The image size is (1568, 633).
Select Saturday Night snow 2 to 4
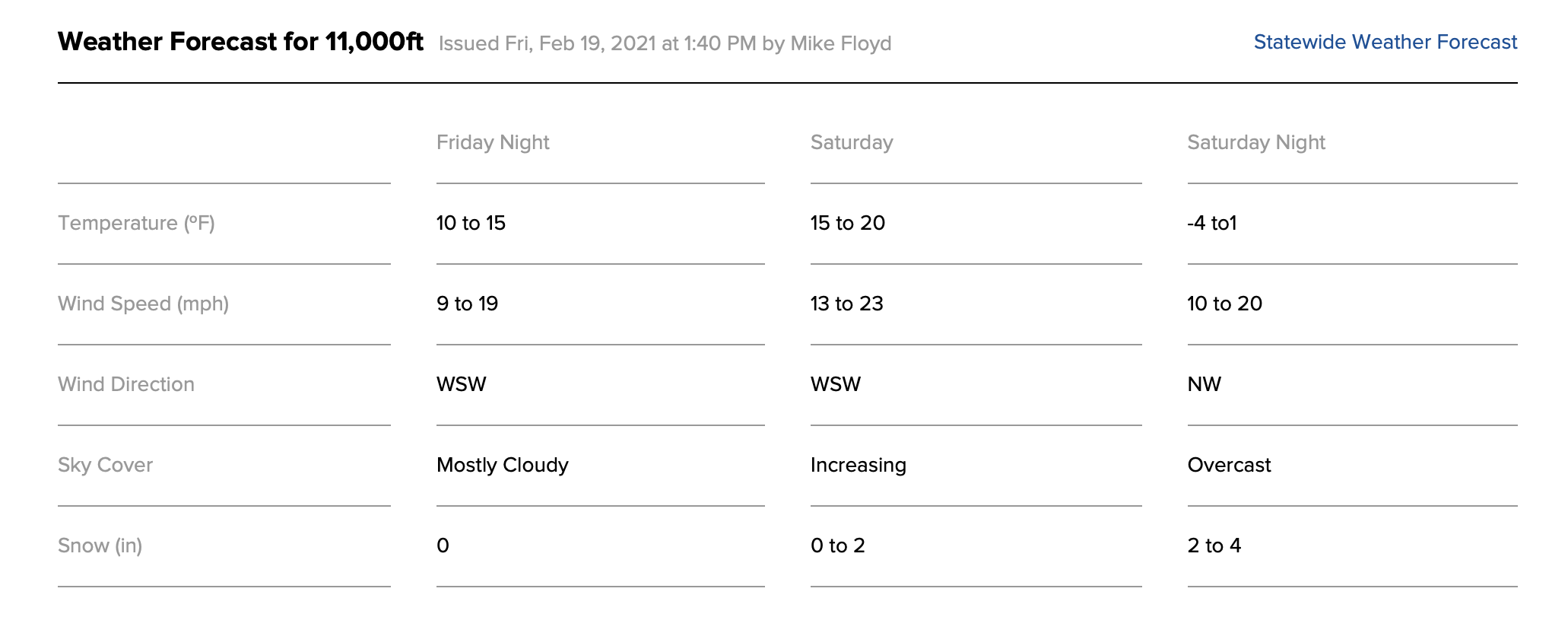click(x=1214, y=546)
